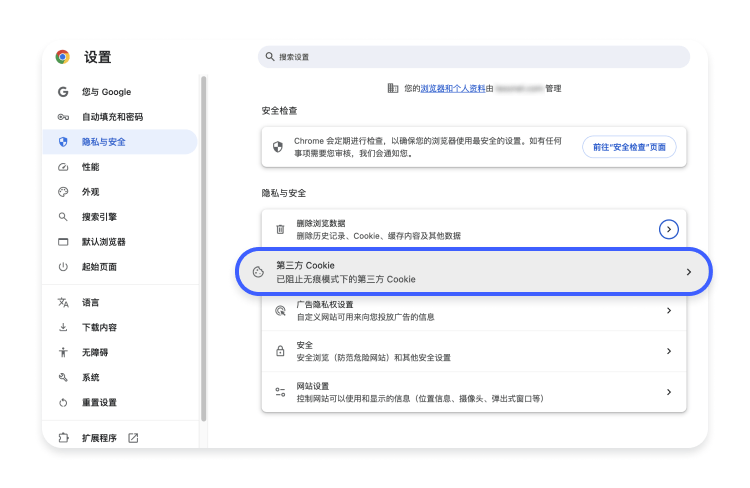Click the sidebar vertical scrollbar

click(204, 249)
